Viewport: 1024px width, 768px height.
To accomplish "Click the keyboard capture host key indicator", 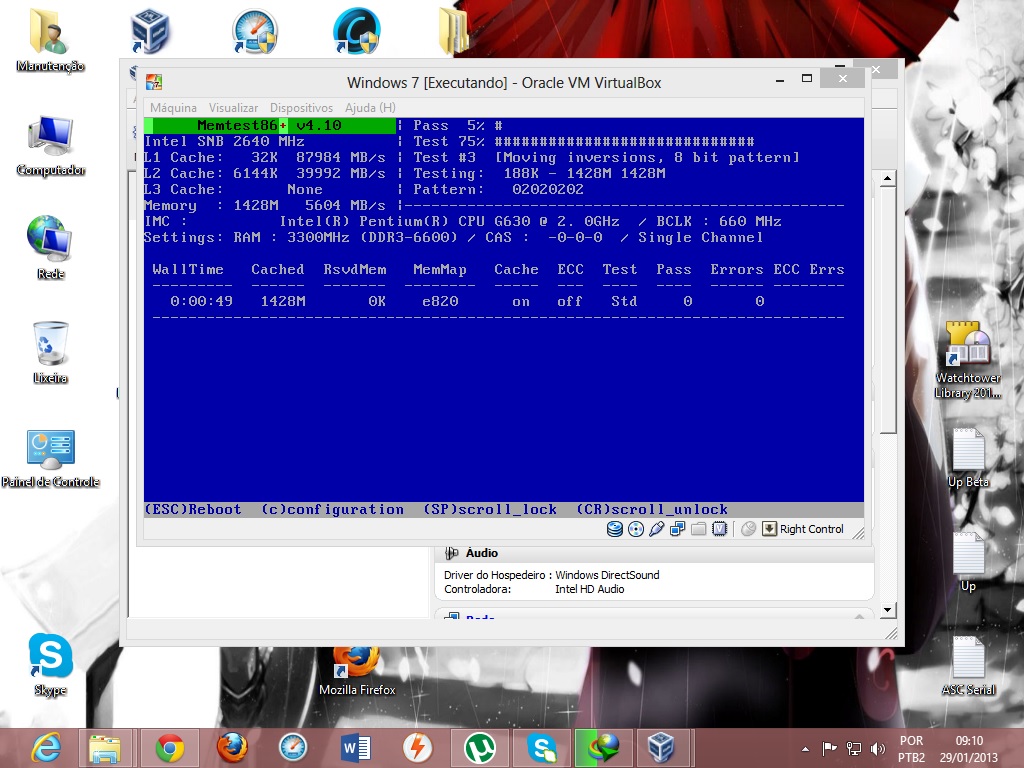I will [x=803, y=529].
